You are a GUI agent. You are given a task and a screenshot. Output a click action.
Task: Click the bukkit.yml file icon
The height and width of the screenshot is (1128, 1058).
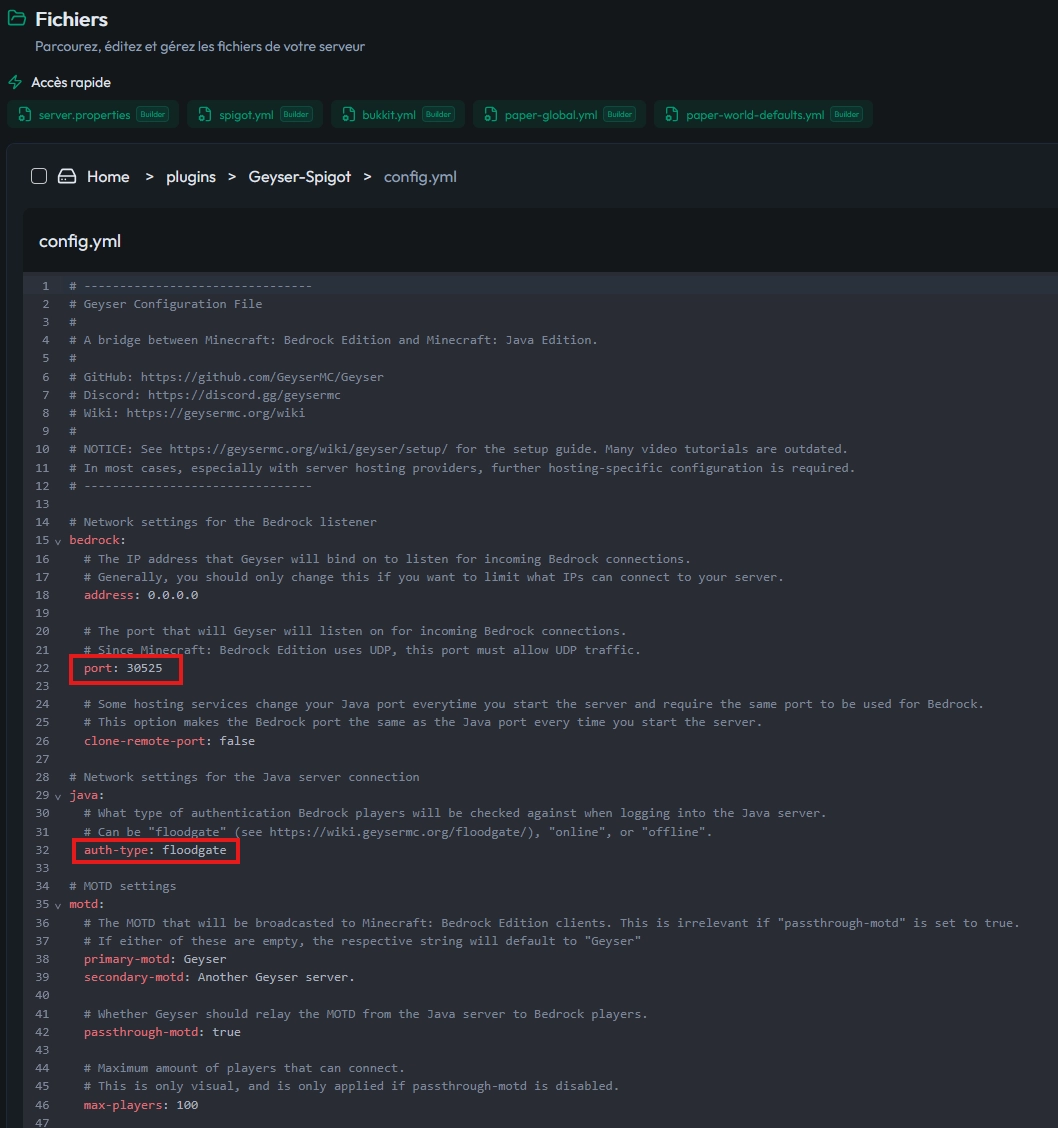[x=349, y=115]
